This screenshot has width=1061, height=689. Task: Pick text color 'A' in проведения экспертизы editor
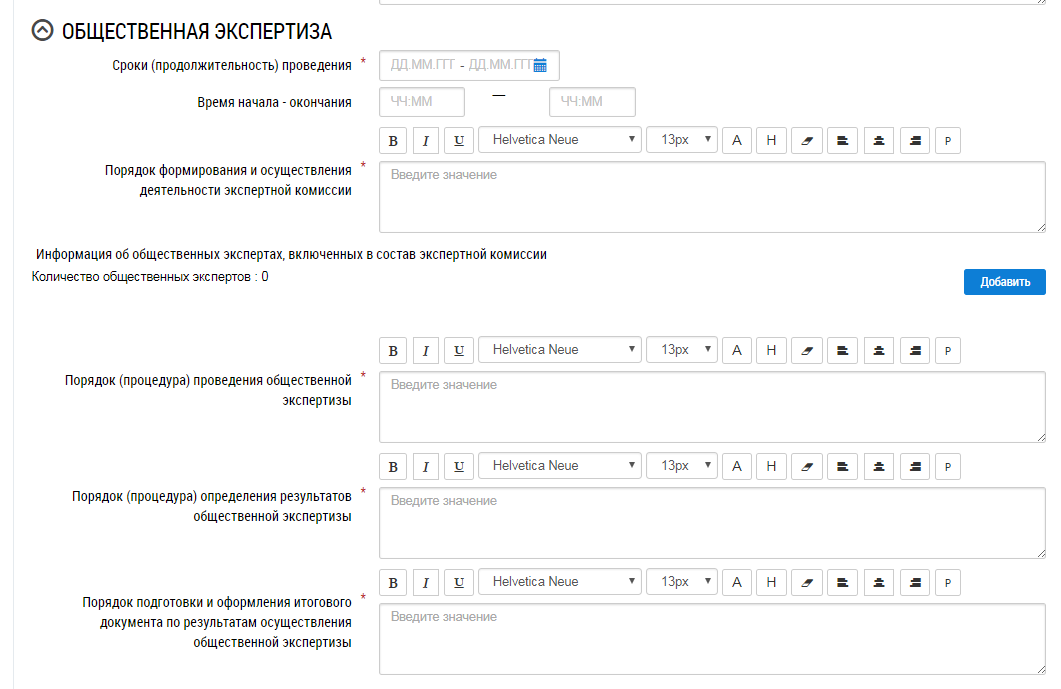coord(737,350)
